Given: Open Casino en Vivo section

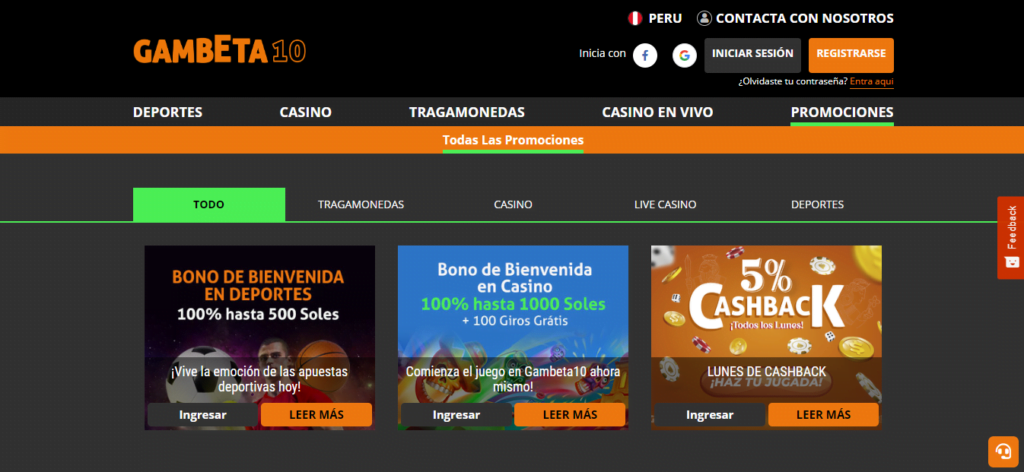Looking at the screenshot, I should (x=658, y=112).
